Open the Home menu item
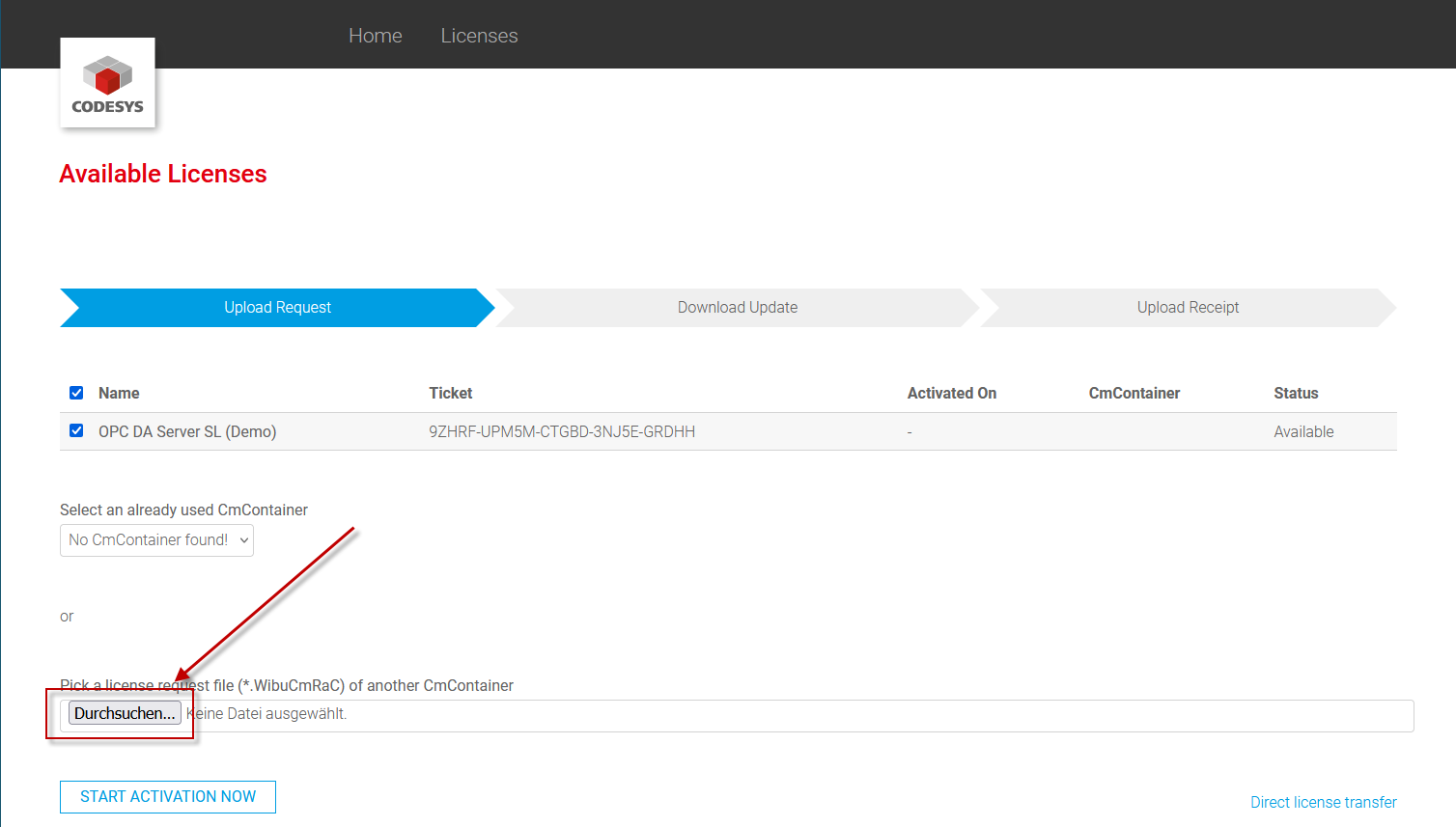This screenshot has width=1456, height=827. (375, 36)
